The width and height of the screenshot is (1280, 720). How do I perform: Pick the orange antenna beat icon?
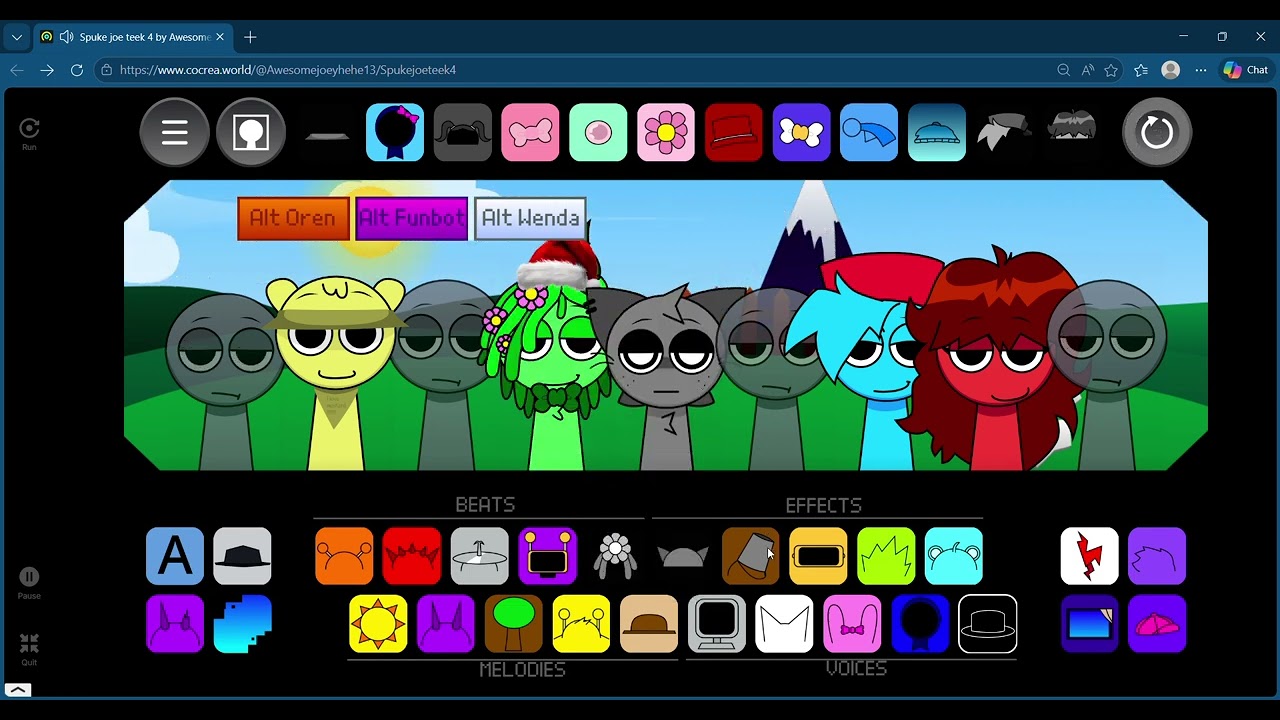click(344, 556)
